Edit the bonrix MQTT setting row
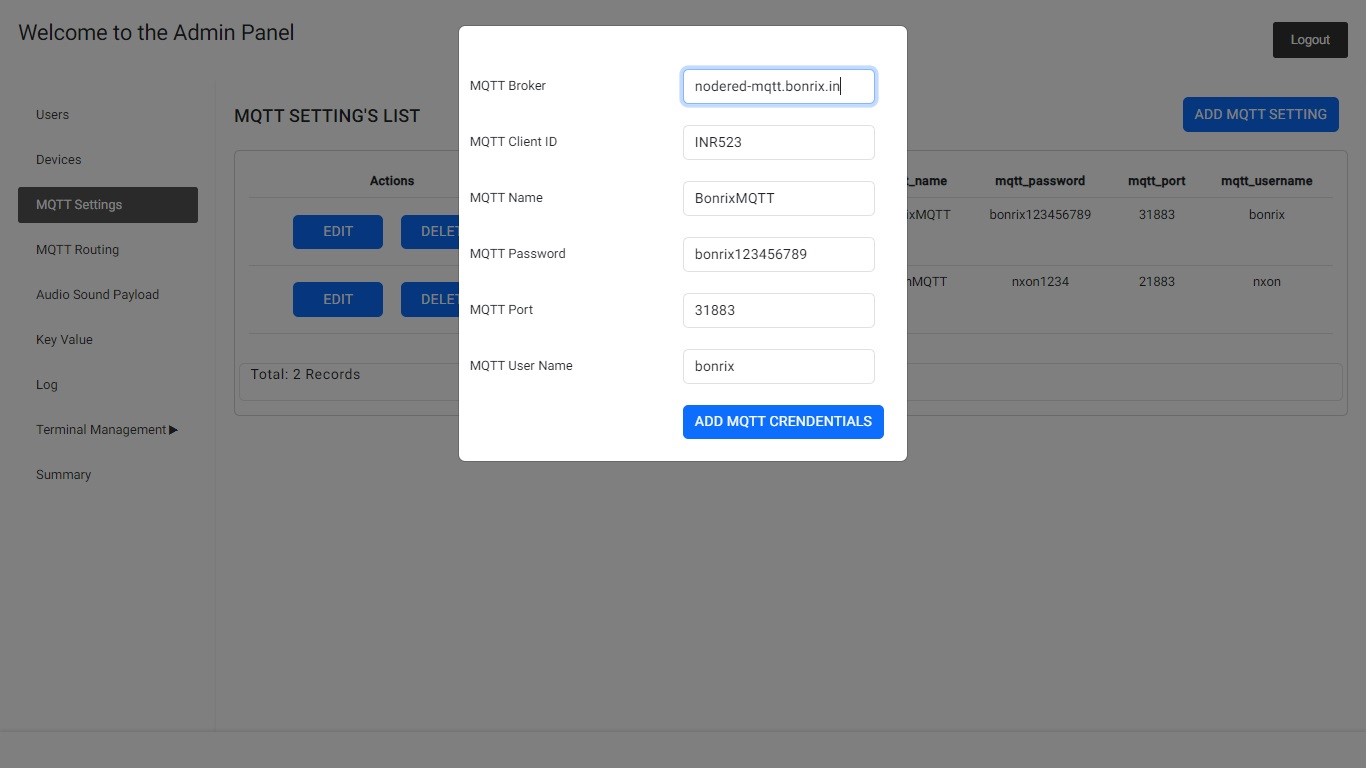Viewport: 1370px width, 768px height. coord(338,232)
